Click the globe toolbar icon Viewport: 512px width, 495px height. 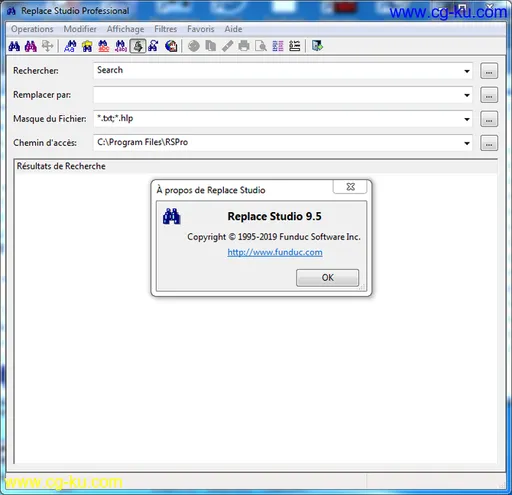pos(171,46)
